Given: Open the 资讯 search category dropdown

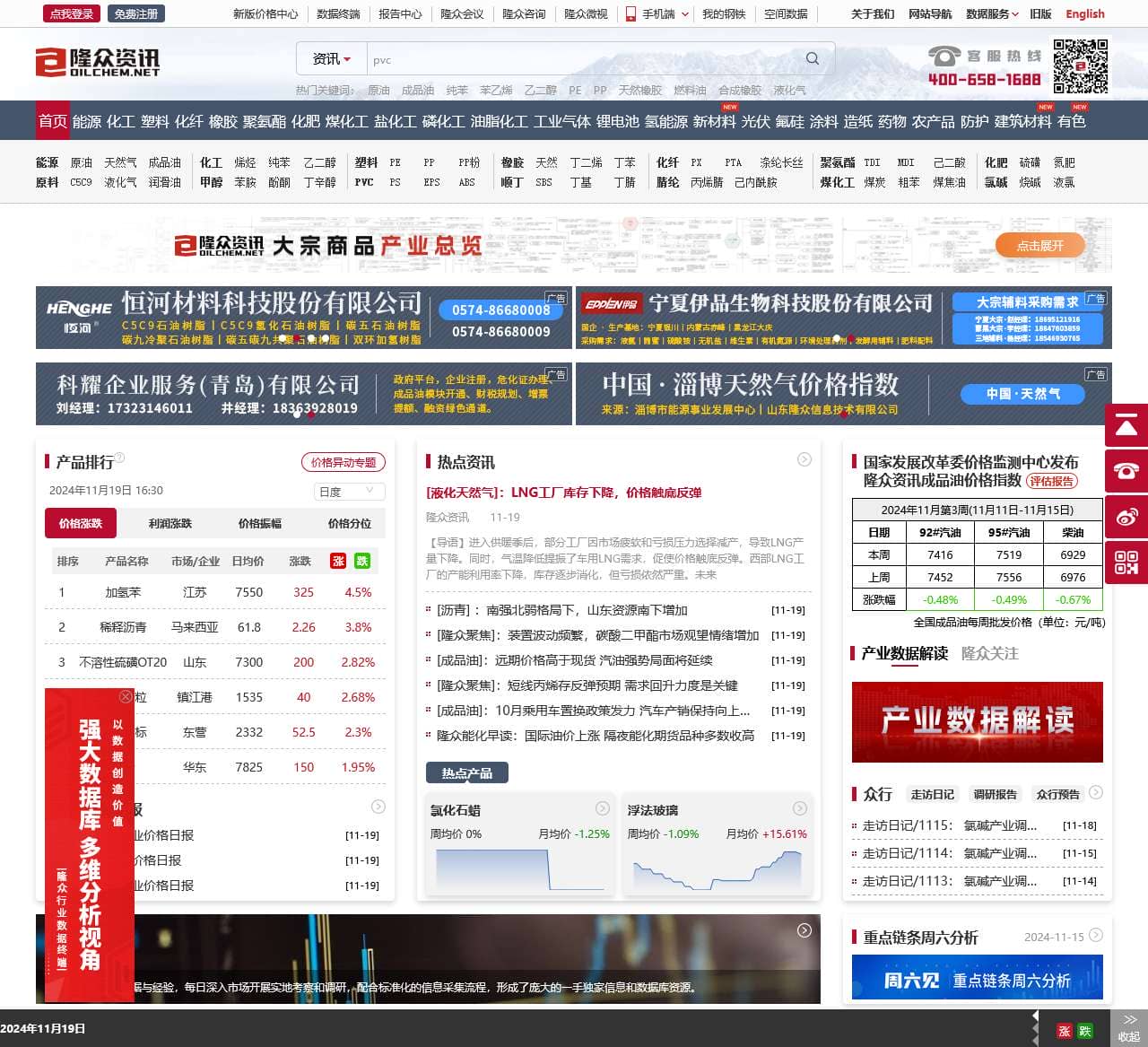Looking at the screenshot, I should (x=331, y=59).
